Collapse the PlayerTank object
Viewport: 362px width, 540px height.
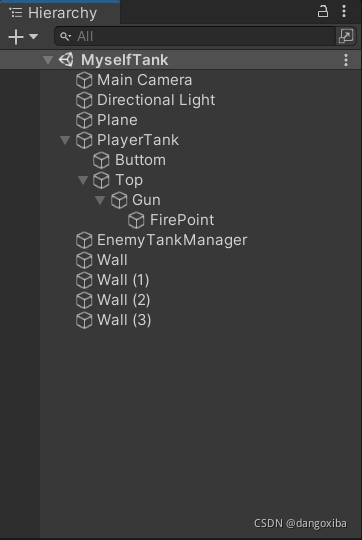(65, 140)
